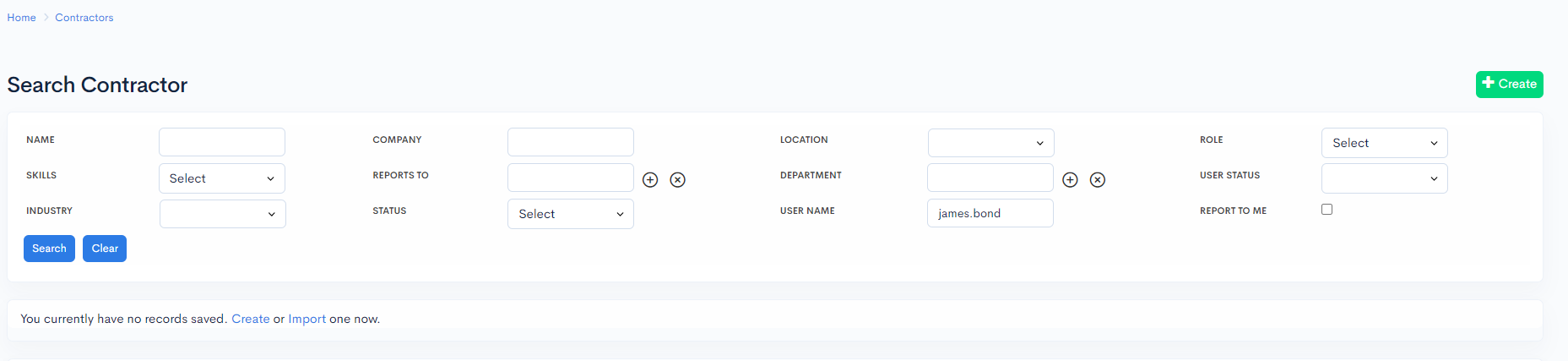
Task: Click the clear icon next to Department
Action: tap(1097, 179)
